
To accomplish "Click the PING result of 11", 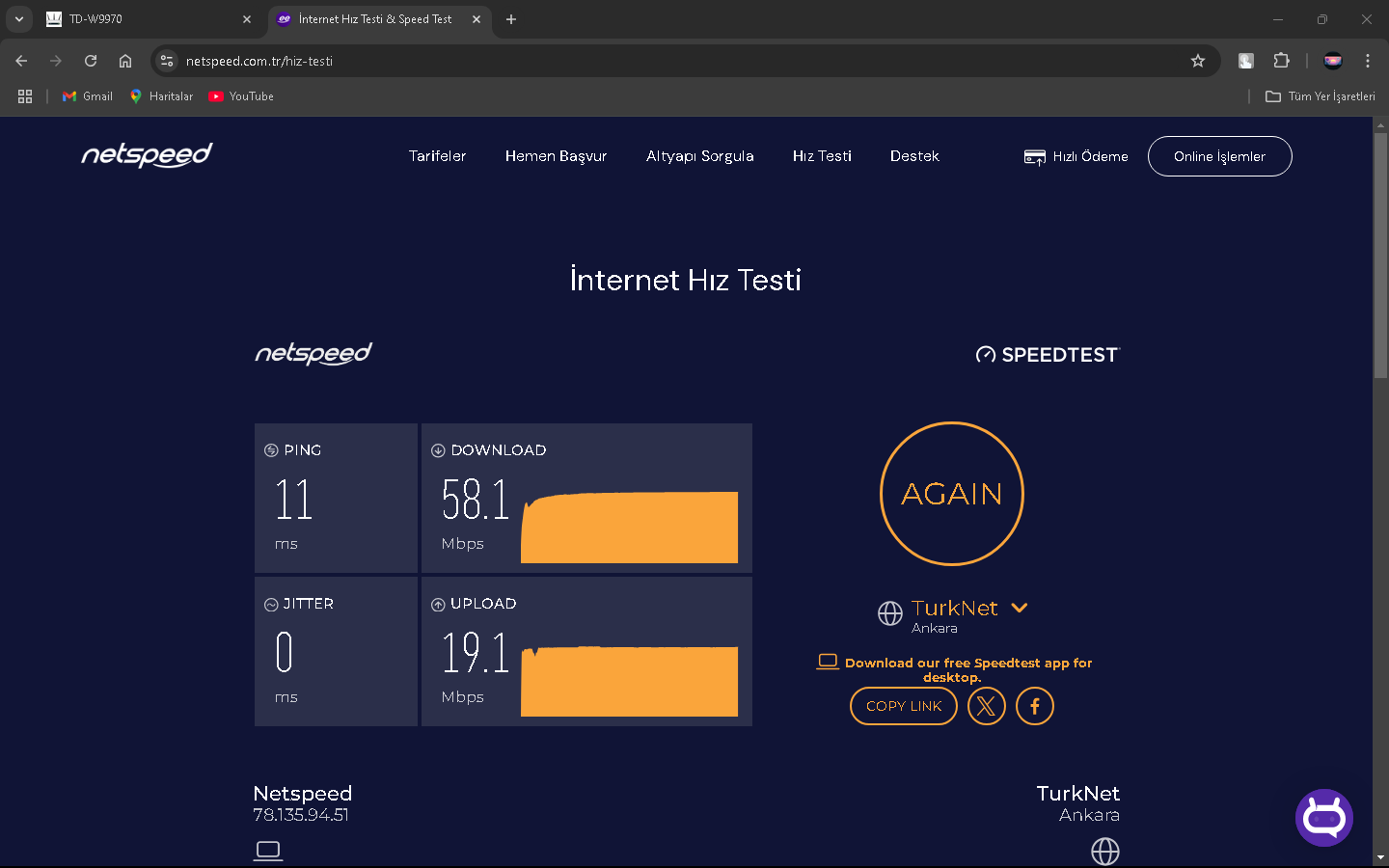I will 294,500.
